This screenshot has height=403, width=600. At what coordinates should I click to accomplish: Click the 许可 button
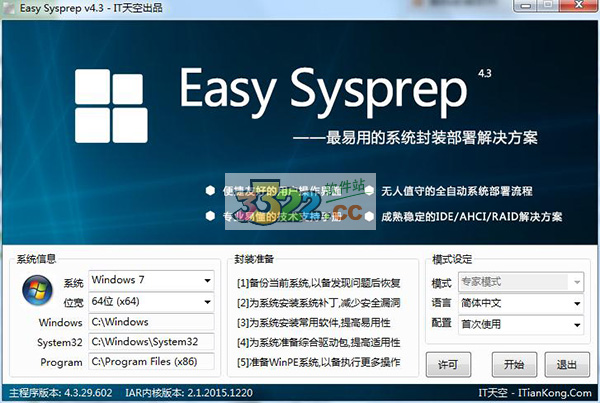[x=448, y=365]
